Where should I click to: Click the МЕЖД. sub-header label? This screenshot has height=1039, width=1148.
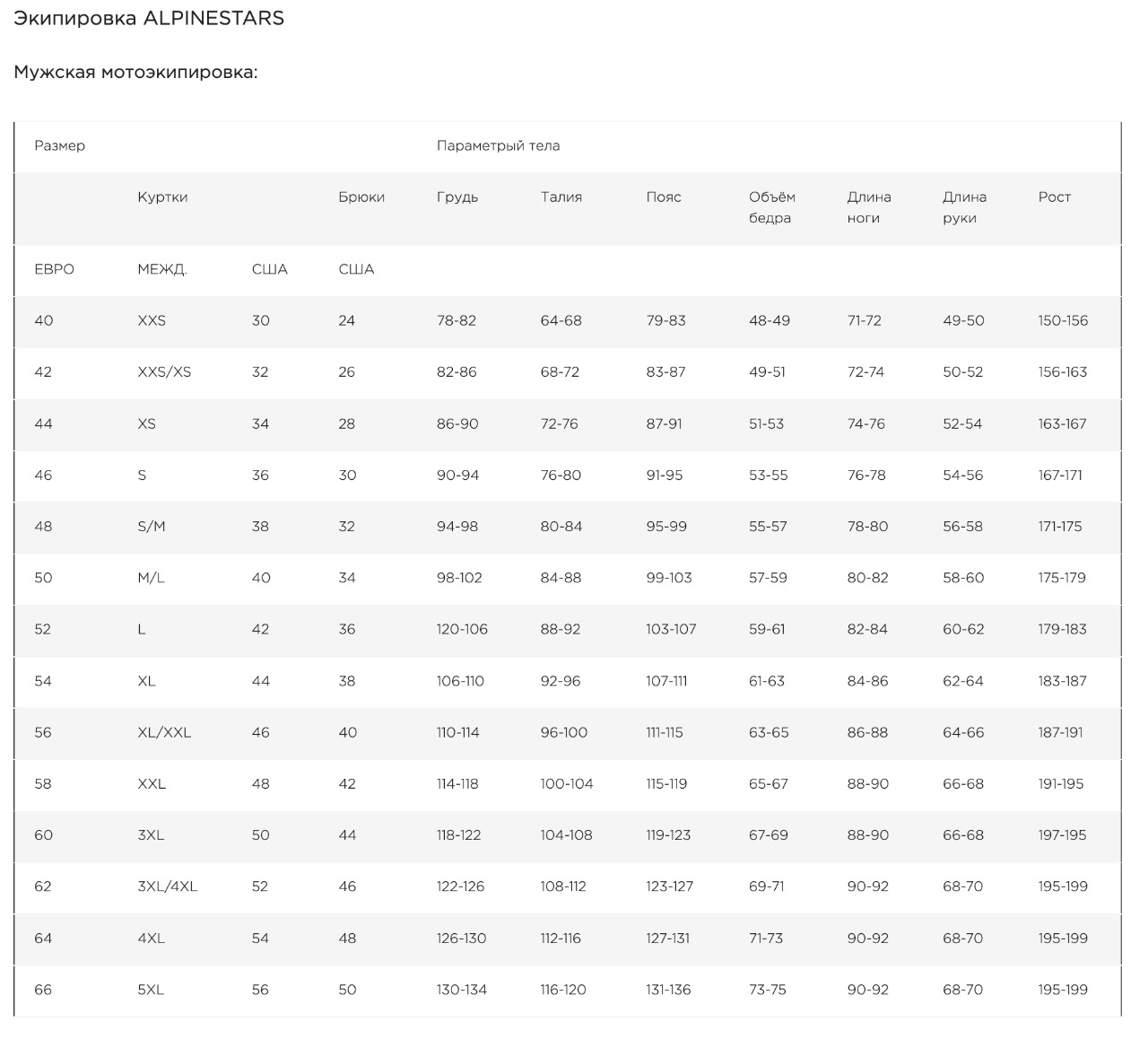tap(161, 269)
